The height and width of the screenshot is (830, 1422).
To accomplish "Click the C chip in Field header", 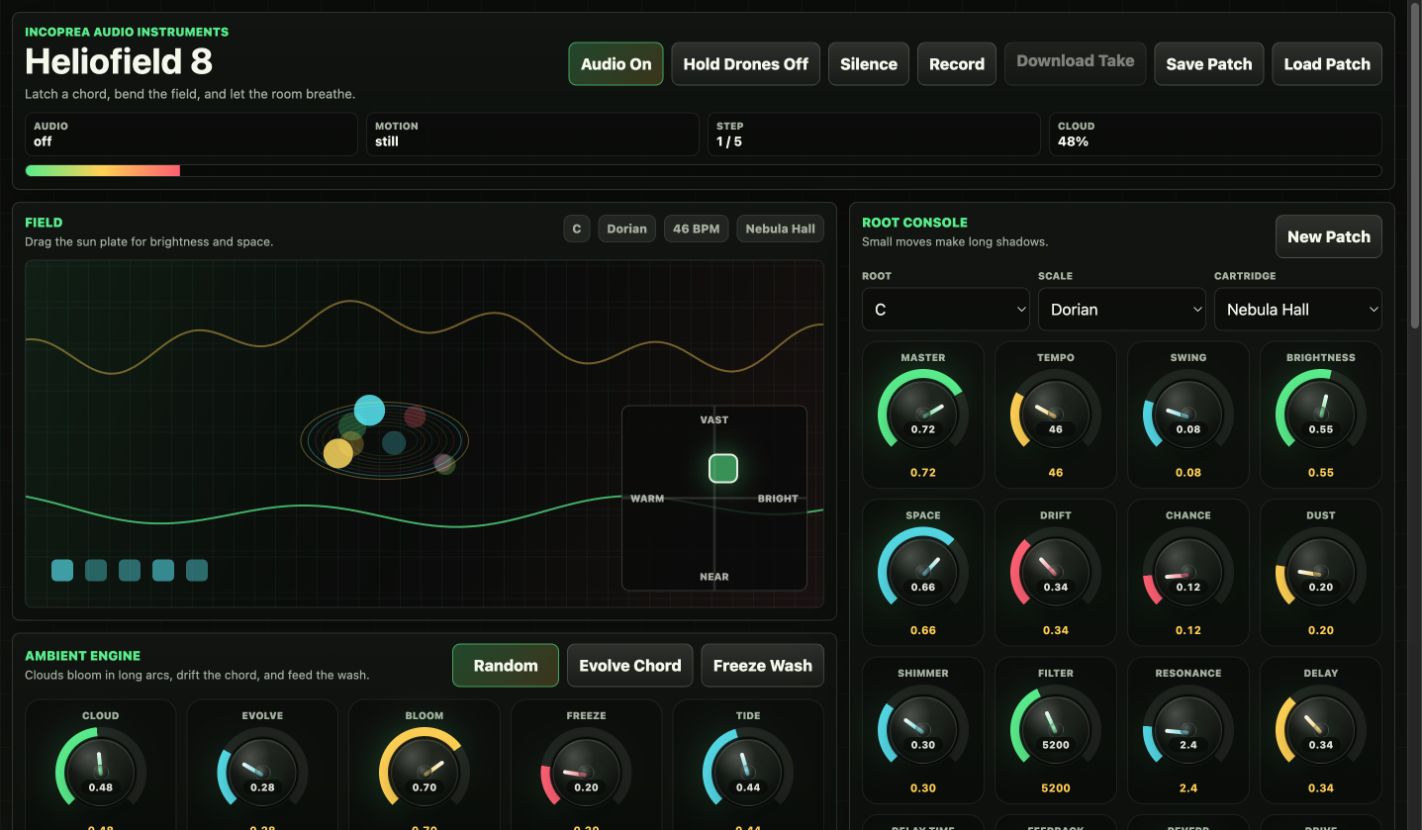I will 577,229.
